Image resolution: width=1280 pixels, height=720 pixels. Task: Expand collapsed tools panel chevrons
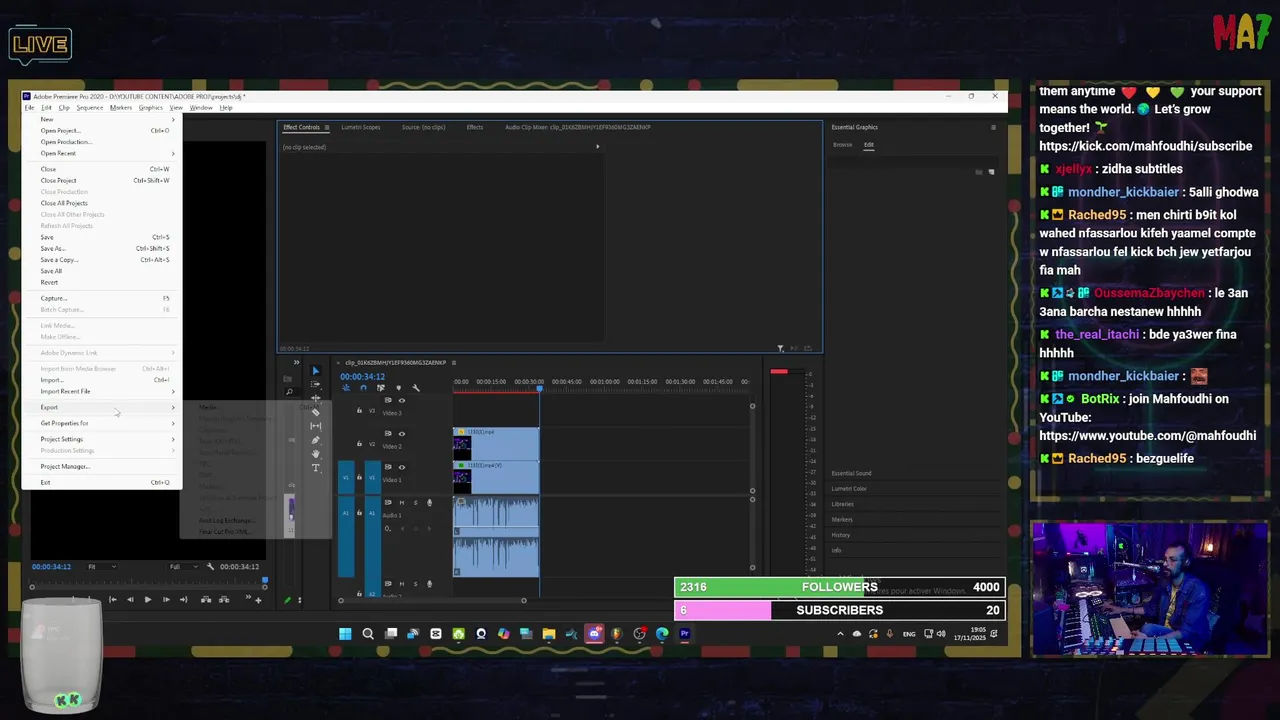tap(296, 362)
